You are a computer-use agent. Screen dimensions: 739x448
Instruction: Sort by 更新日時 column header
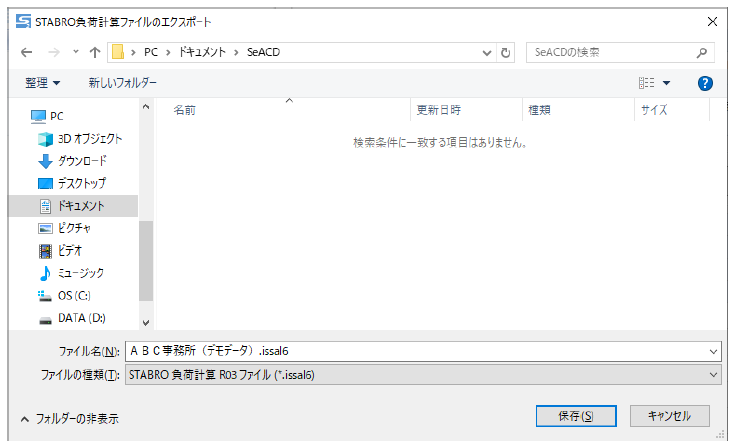click(439, 110)
